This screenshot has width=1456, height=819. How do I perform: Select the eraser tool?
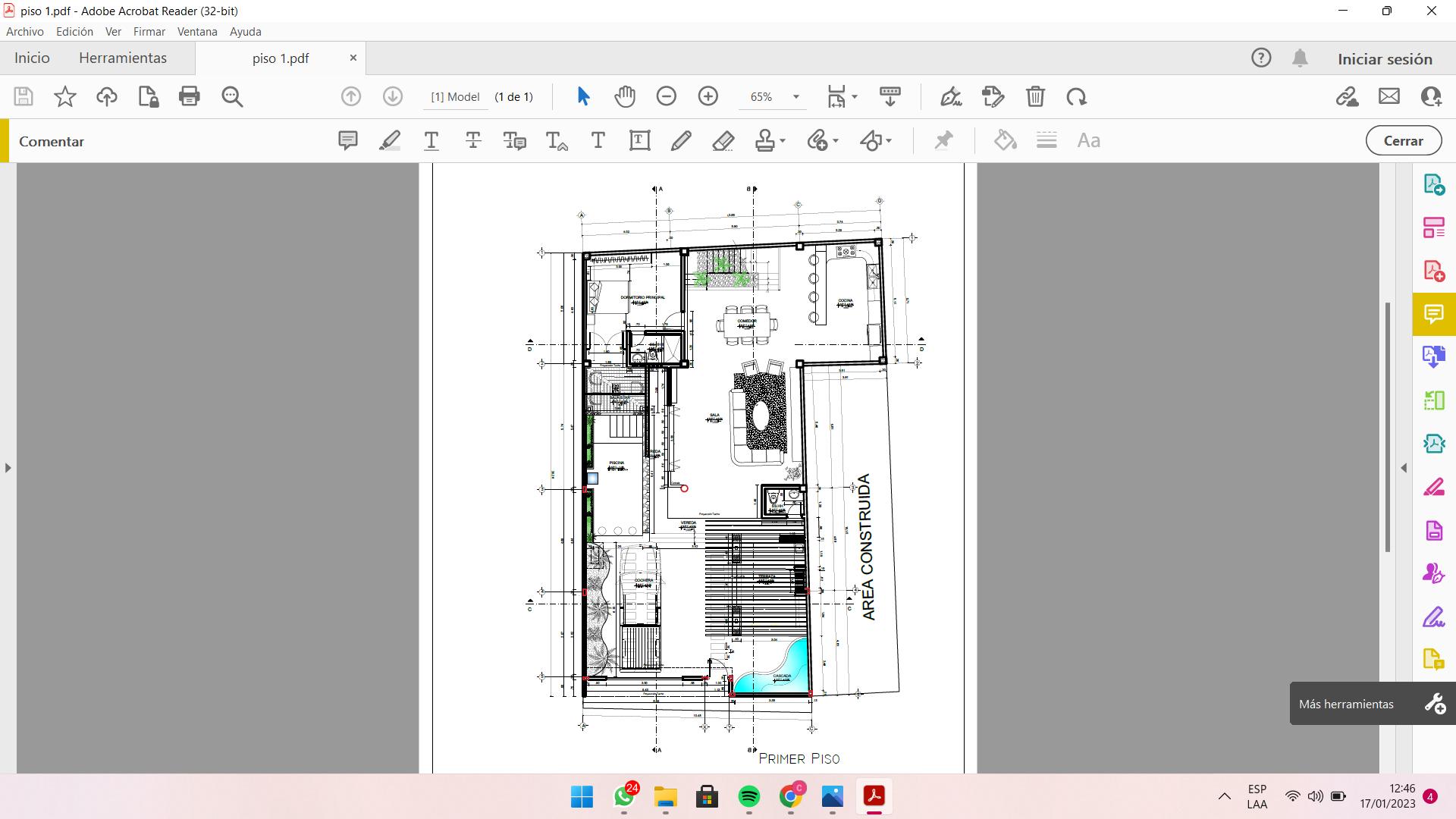pos(723,140)
